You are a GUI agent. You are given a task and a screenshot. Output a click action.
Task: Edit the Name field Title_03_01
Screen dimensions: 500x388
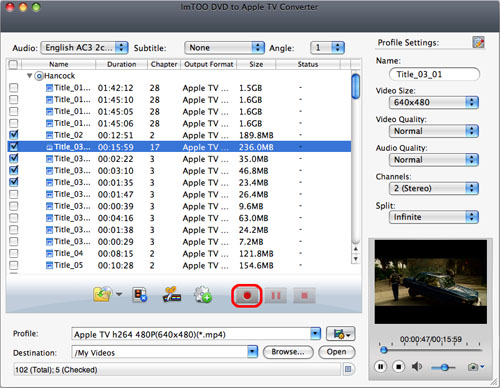coord(434,74)
